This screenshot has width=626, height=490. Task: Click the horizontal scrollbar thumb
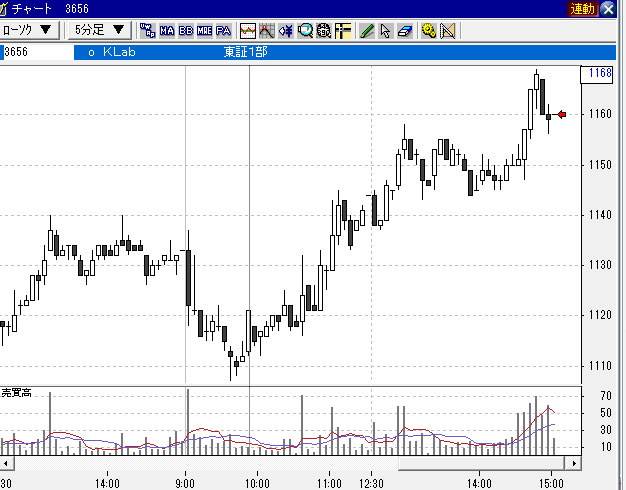(481, 464)
